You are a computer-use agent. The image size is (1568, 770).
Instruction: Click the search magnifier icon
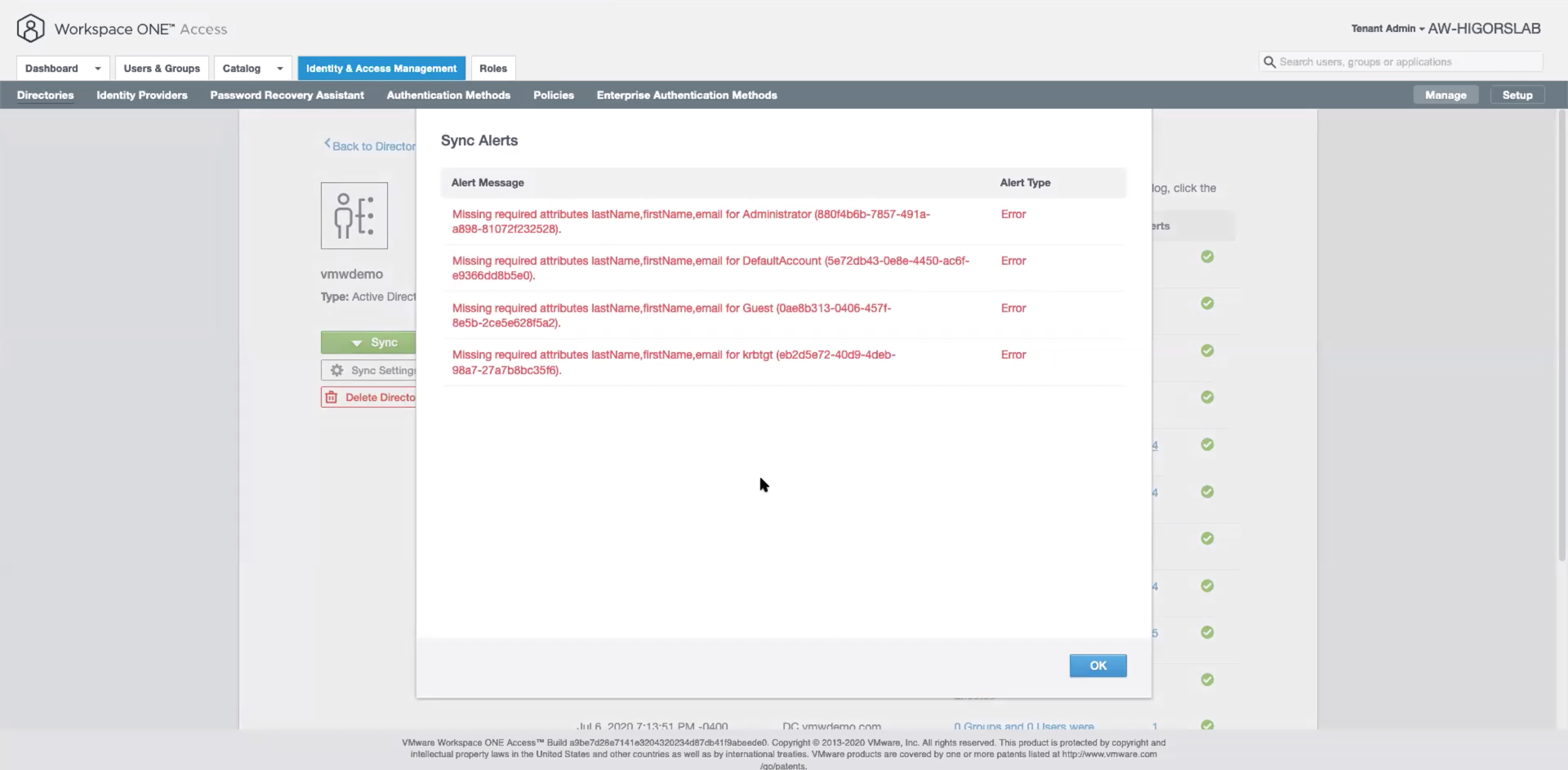tap(1269, 62)
